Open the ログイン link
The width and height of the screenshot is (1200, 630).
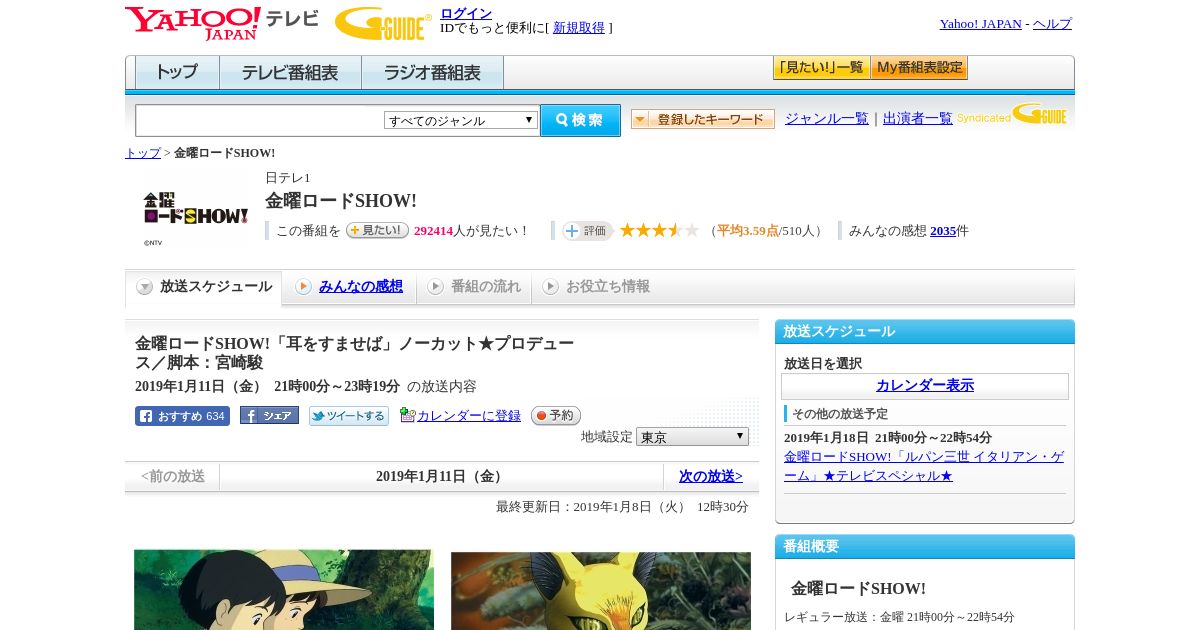tap(466, 13)
